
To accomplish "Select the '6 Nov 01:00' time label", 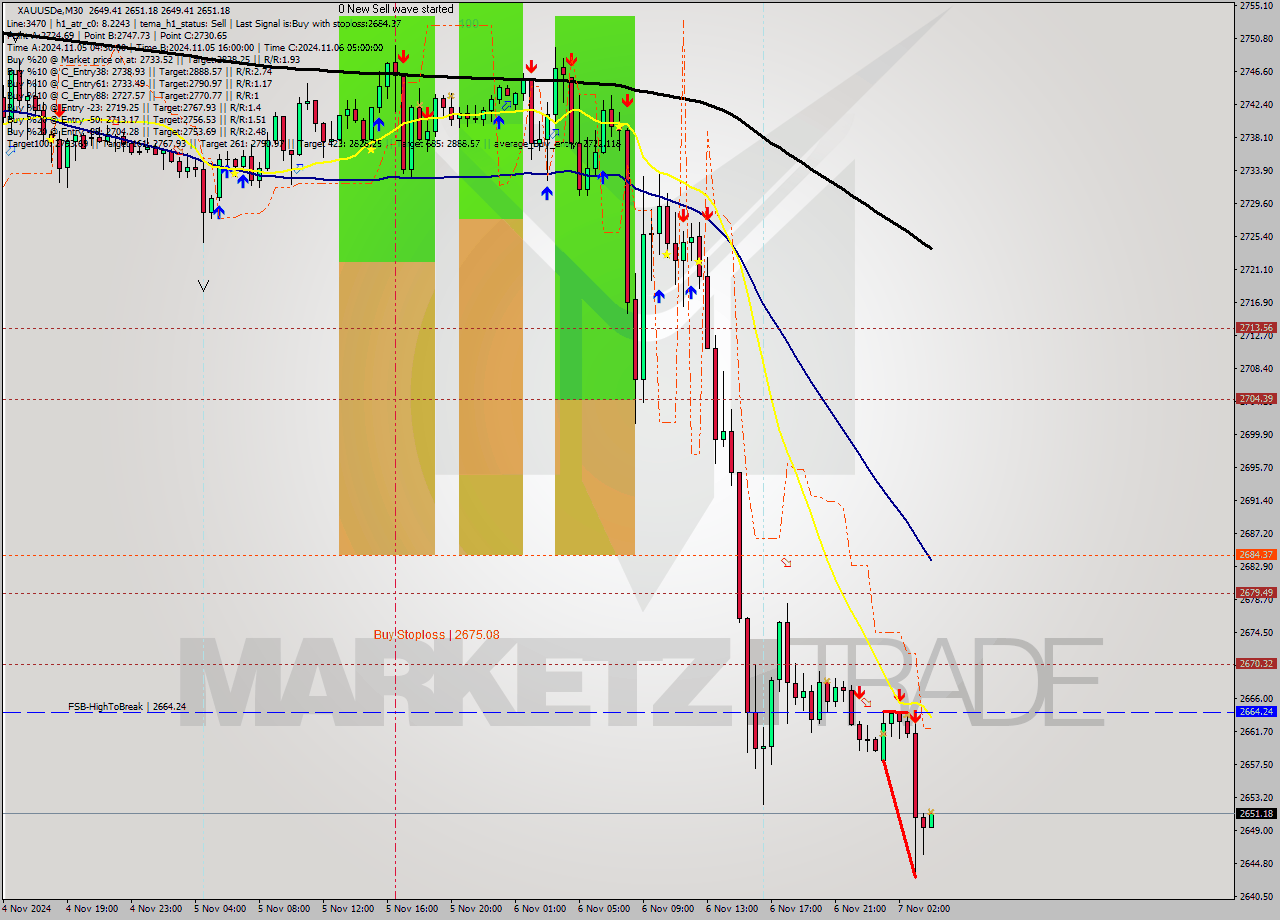I will 542,909.
